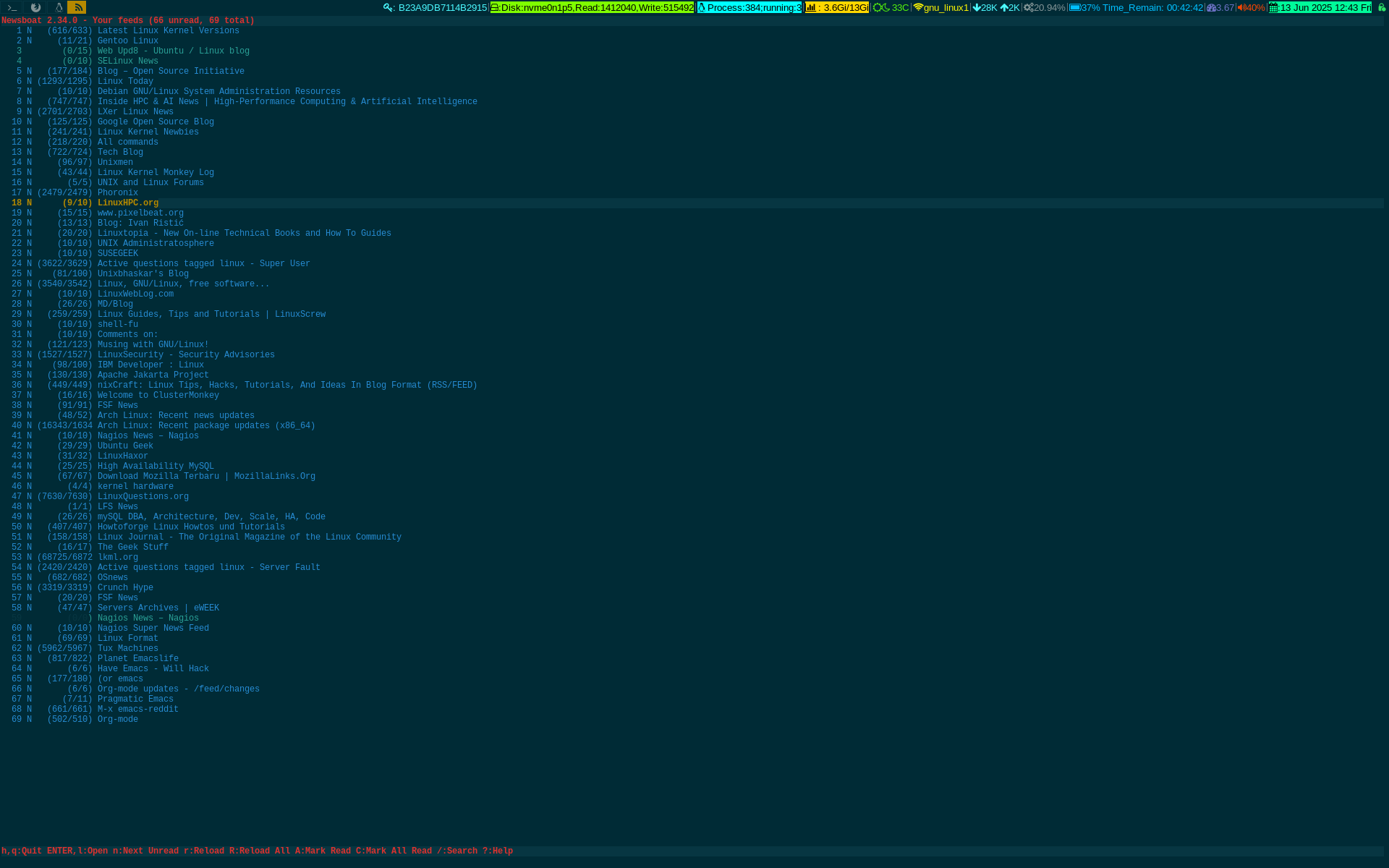Open the M-x emacs-reddit feed
The image size is (1389, 868).
coord(137,709)
